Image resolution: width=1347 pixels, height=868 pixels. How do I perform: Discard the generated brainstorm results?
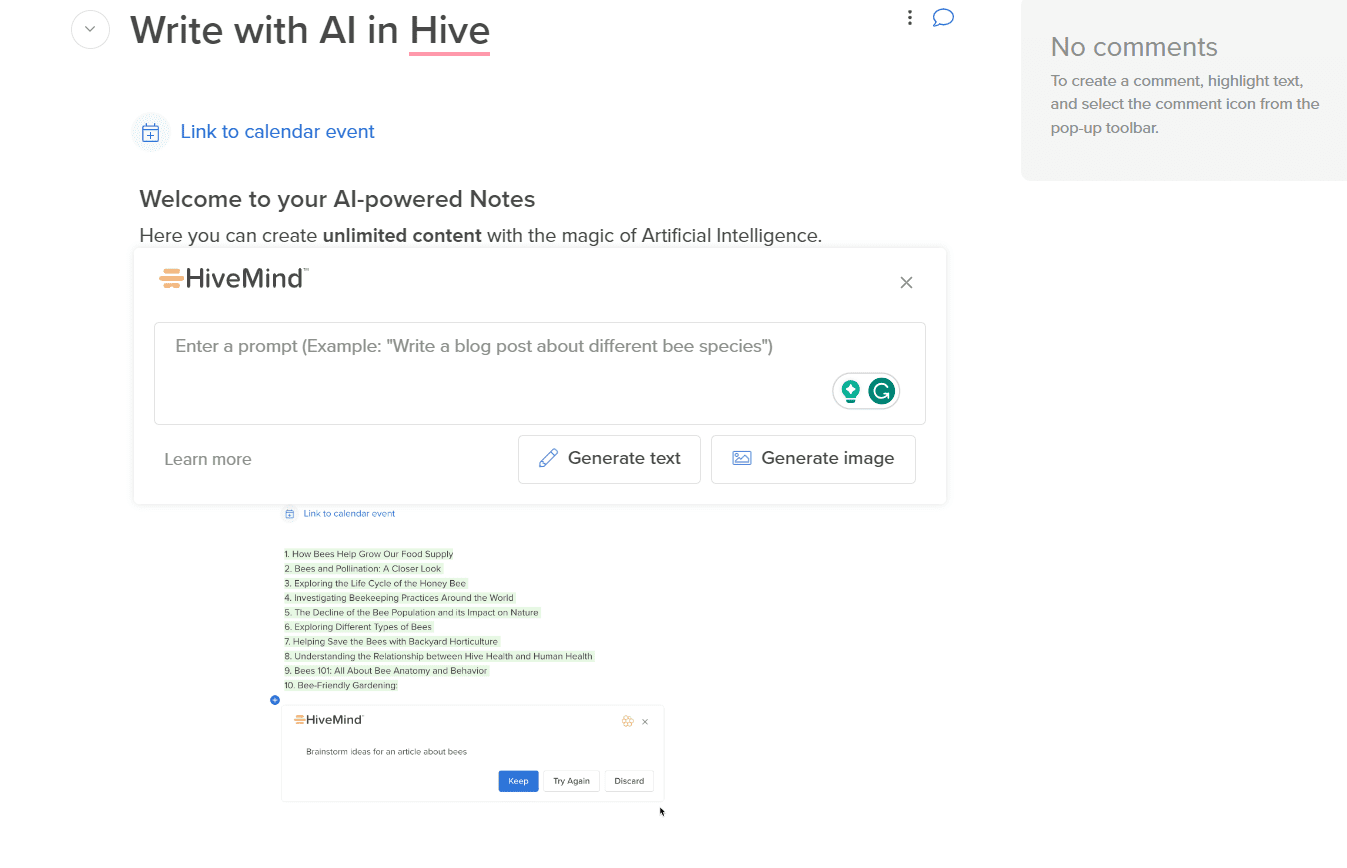coord(628,781)
